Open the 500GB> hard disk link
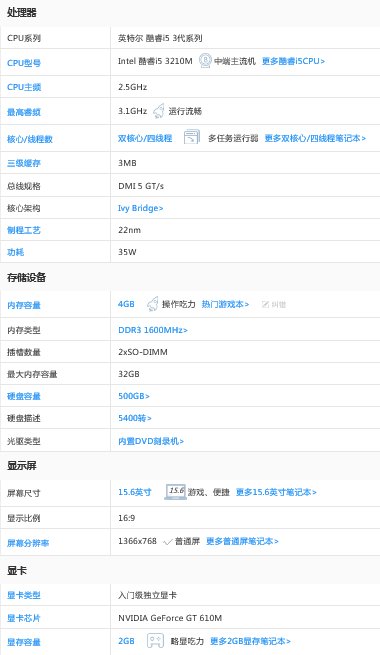 click(134, 396)
